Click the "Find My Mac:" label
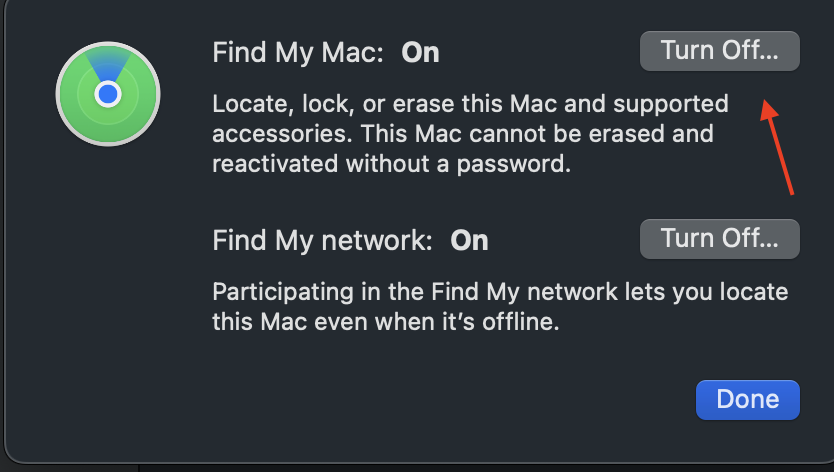This screenshot has width=834, height=472. coord(298,53)
